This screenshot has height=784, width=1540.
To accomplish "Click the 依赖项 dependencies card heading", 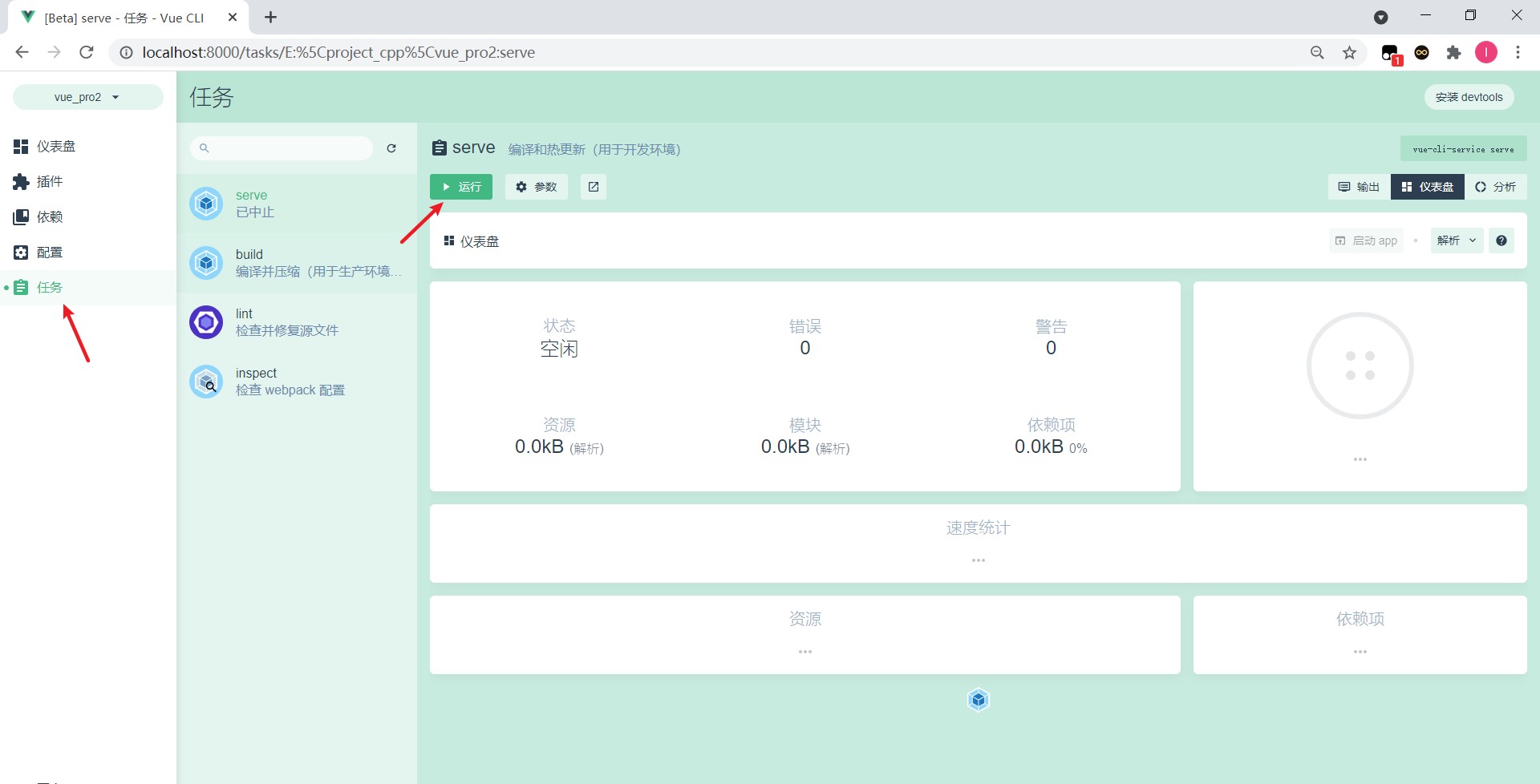I will pyautogui.click(x=1360, y=619).
